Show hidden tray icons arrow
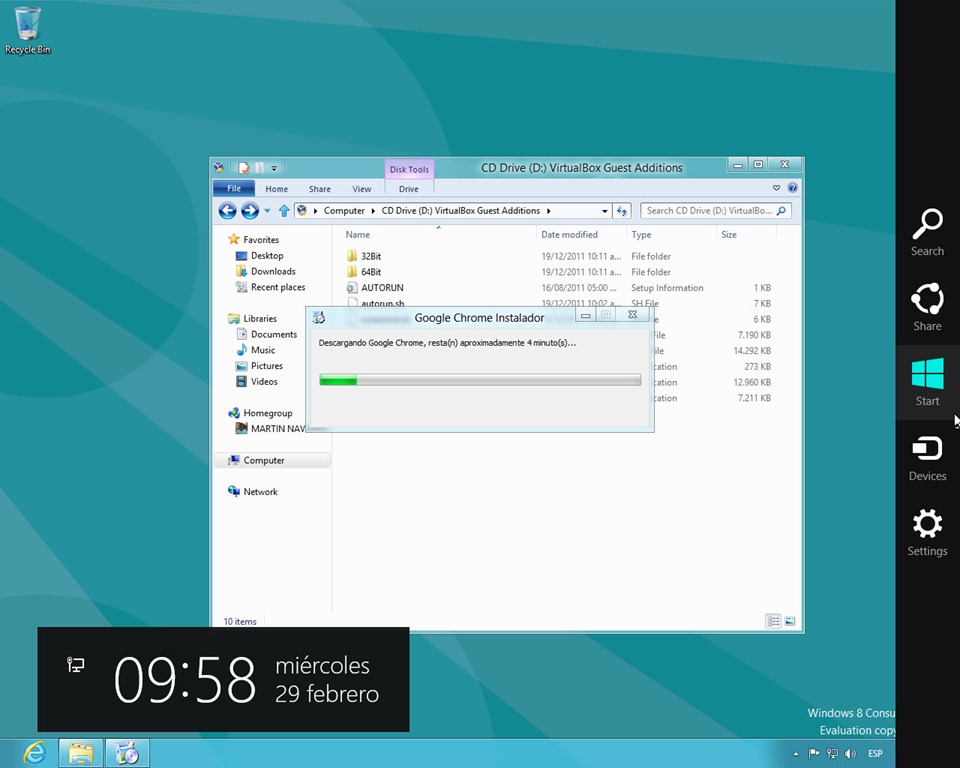The image size is (960, 768). 796,754
